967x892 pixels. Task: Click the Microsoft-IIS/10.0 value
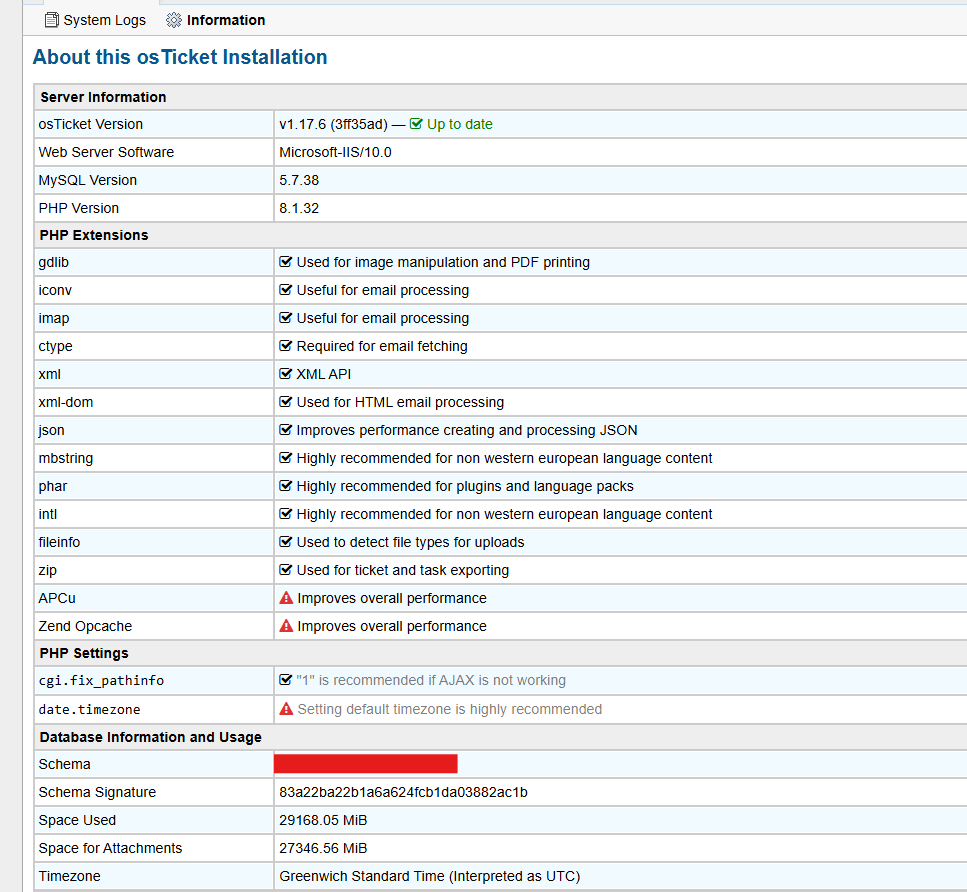(x=335, y=152)
